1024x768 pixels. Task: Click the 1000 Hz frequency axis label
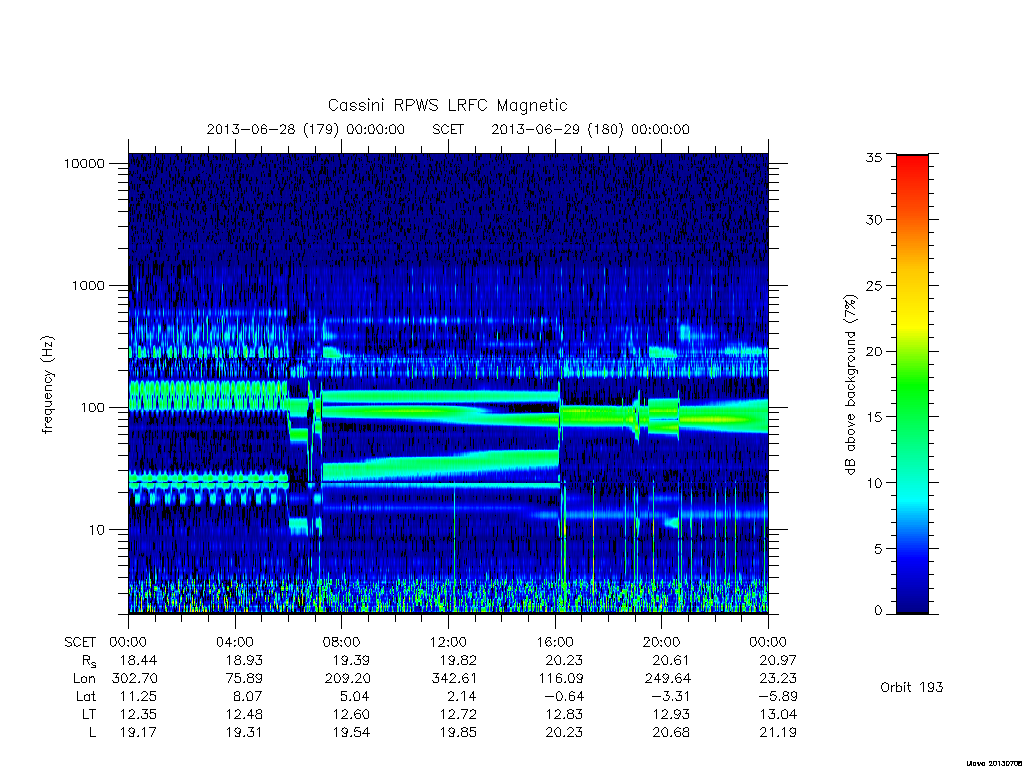click(x=88, y=285)
